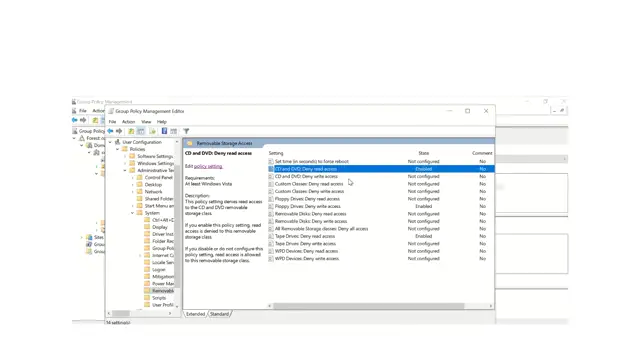Open the View menu in the editor
Screen dimensions: 640x360
[x=146, y=122]
